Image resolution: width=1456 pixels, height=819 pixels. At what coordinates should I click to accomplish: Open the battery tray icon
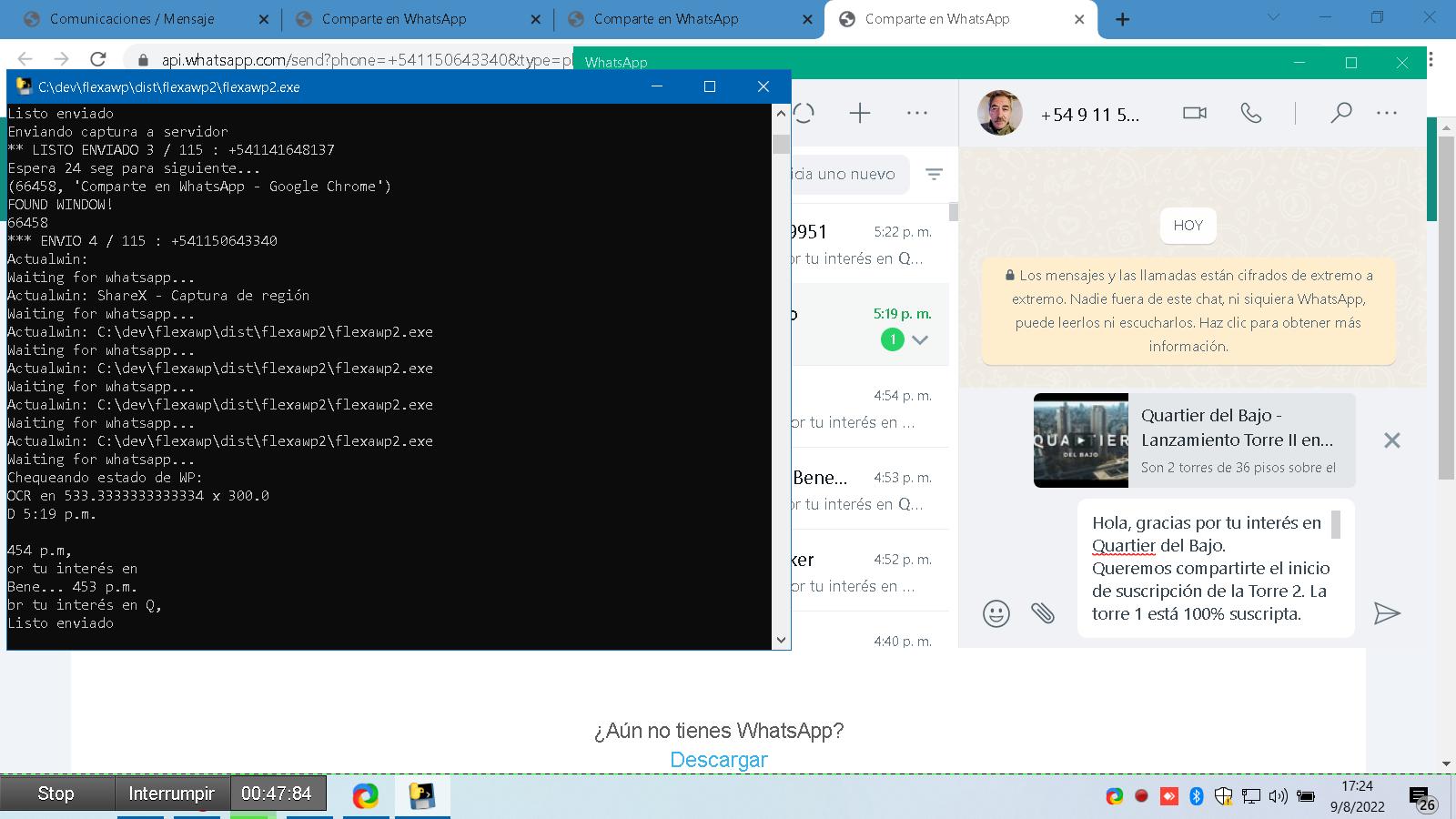(1306, 796)
